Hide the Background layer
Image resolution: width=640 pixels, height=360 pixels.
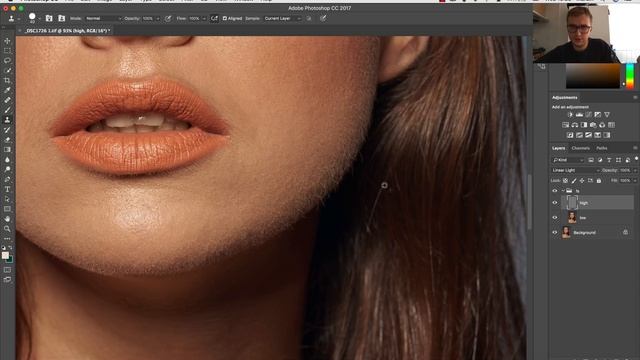555,232
